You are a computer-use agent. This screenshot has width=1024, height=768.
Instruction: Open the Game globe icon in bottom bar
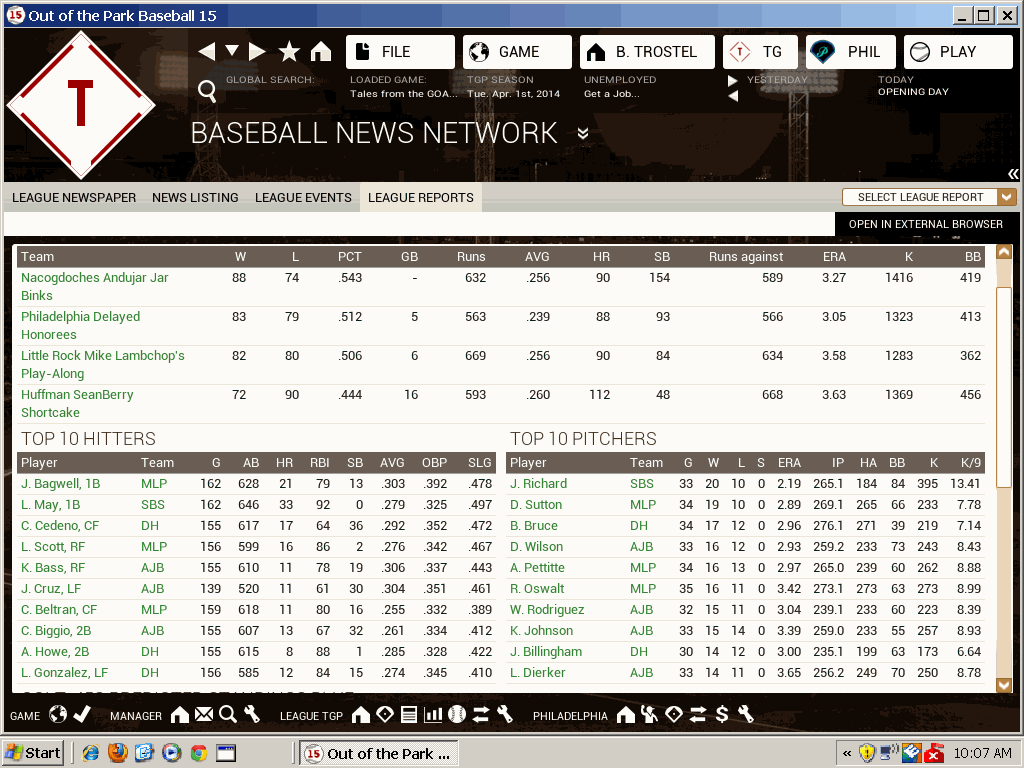[x=58, y=714]
